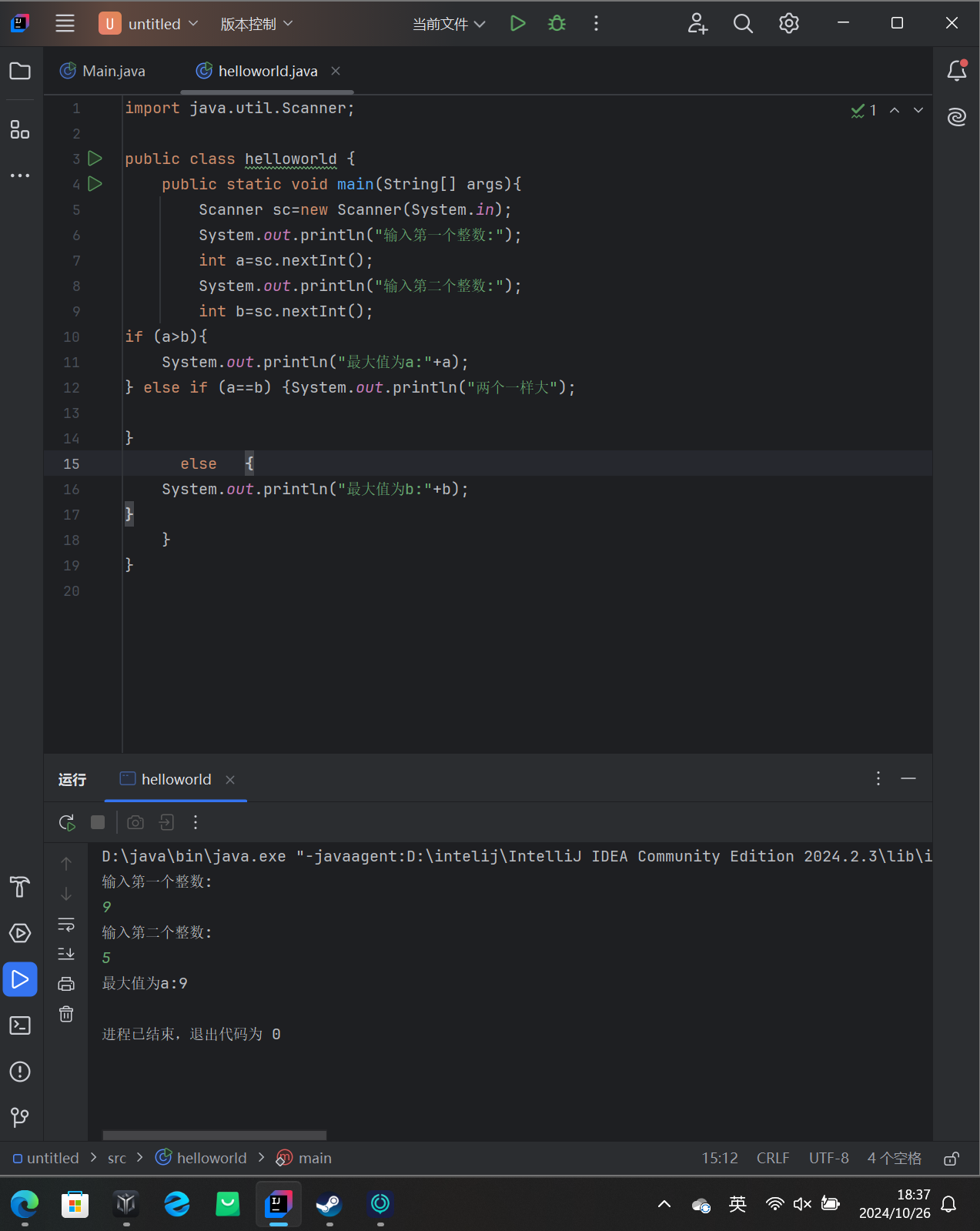Show more tool windows ellipsis

tap(20, 176)
